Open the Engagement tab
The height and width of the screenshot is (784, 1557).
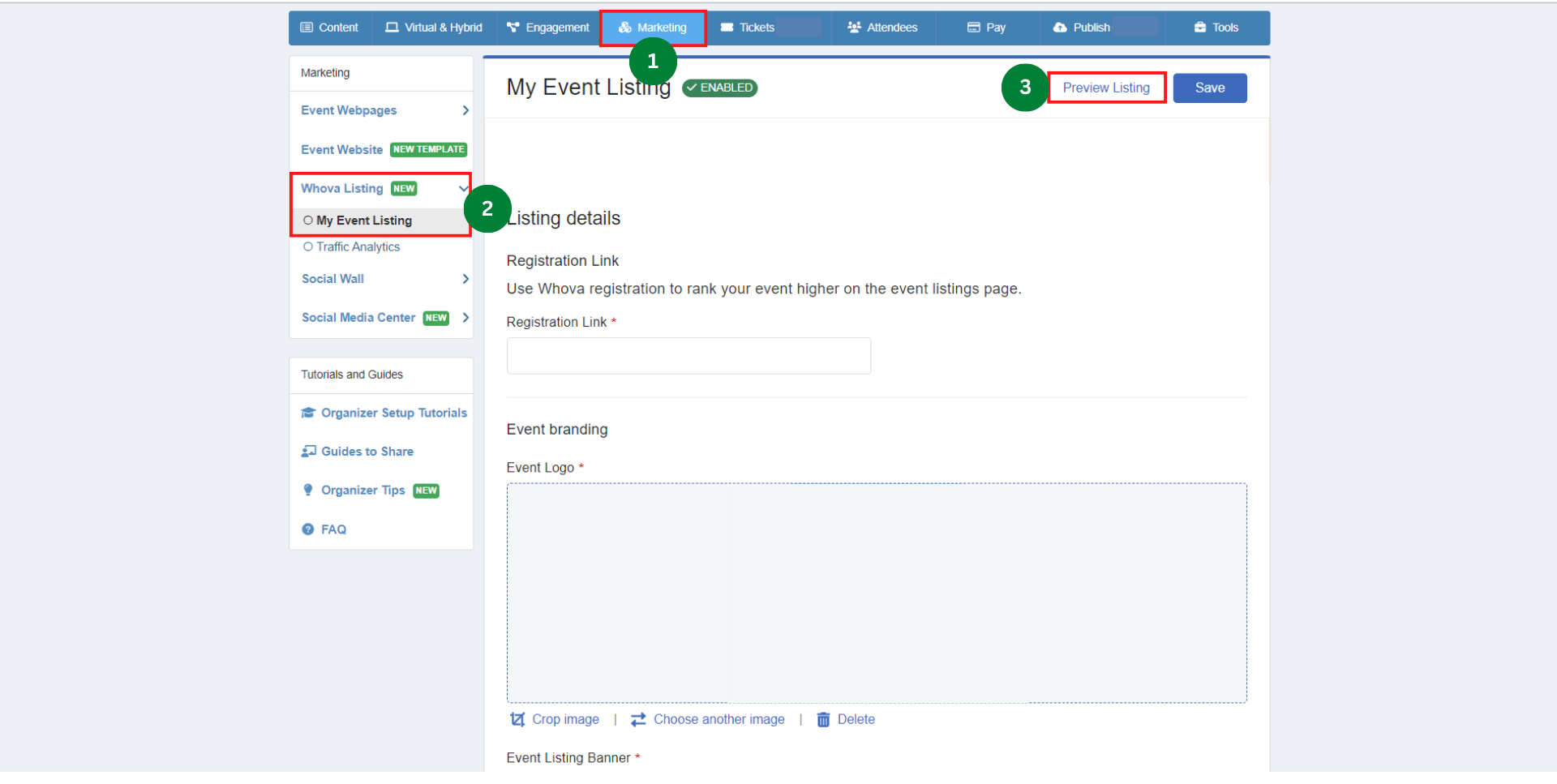click(548, 28)
